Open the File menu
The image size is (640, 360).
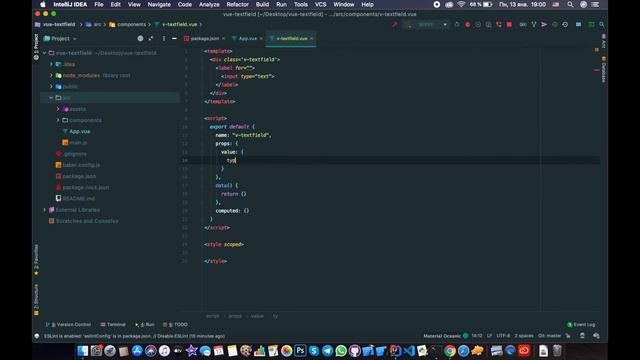pyautogui.click(x=99, y=4)
